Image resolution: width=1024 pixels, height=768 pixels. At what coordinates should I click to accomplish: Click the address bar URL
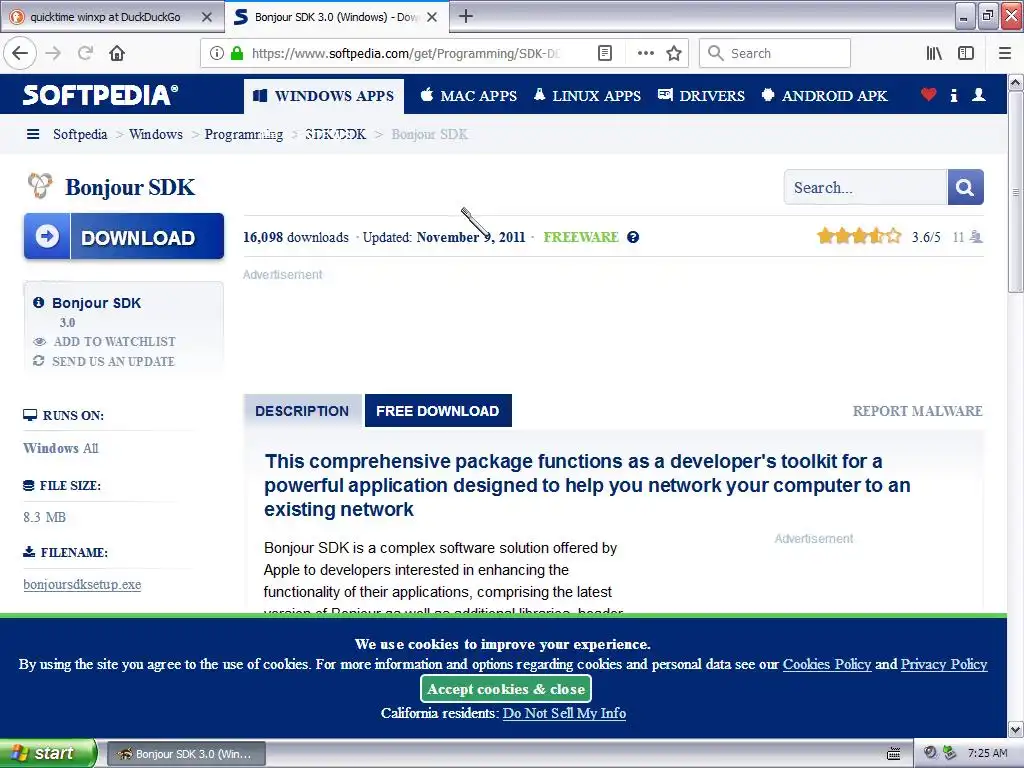point(405,54)
